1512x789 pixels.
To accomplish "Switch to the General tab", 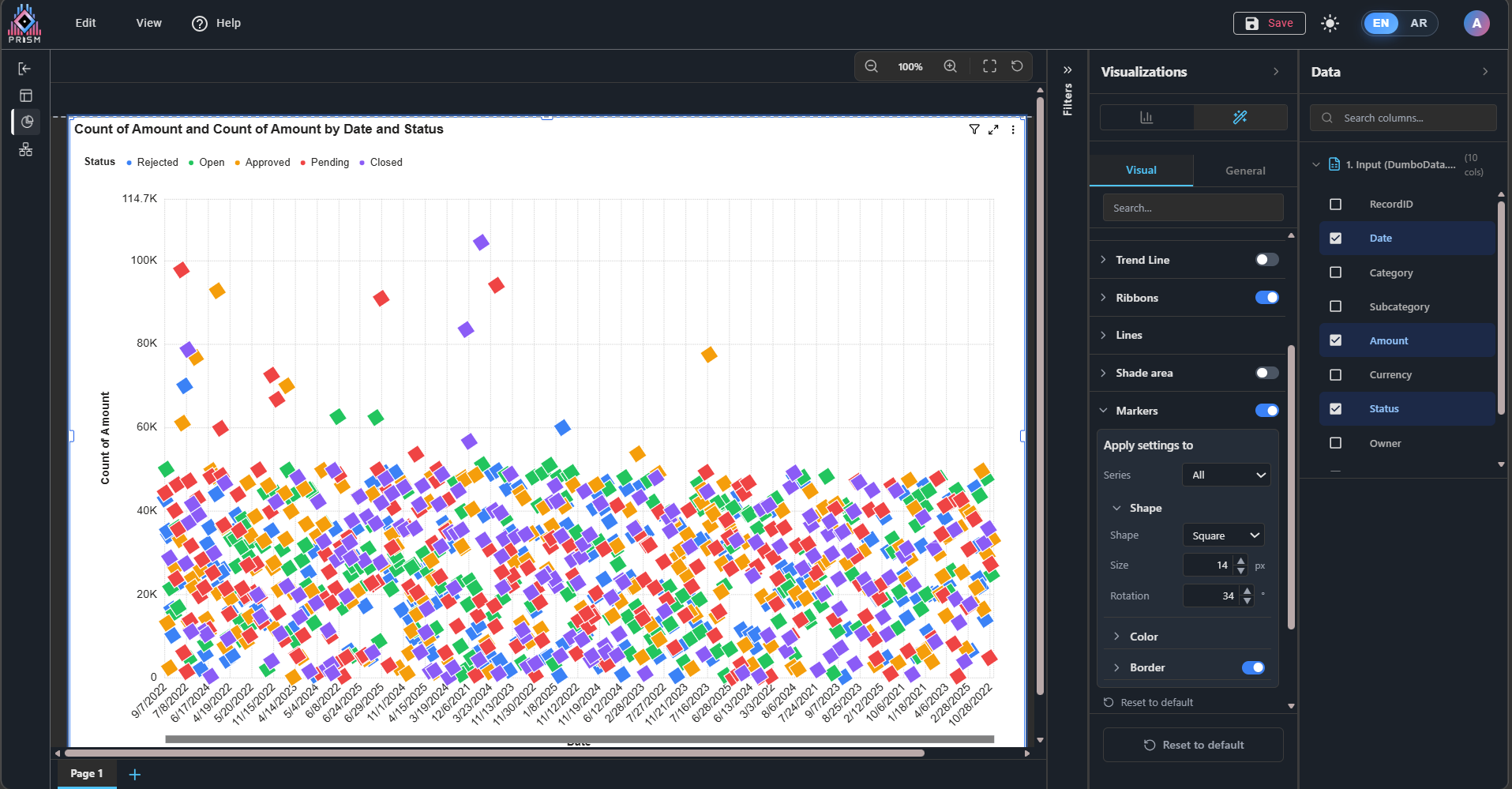I will (1244, 171).
